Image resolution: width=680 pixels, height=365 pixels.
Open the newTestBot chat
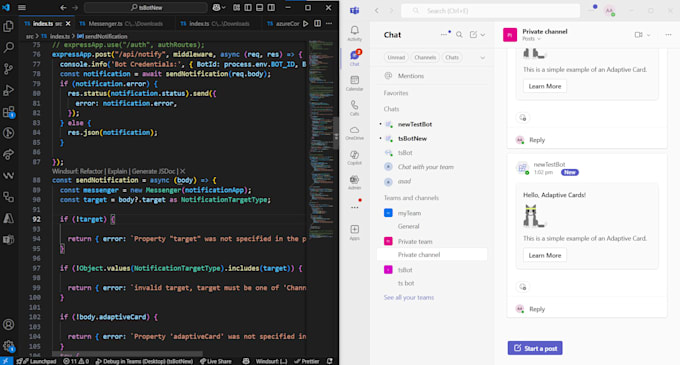[433, 124]
